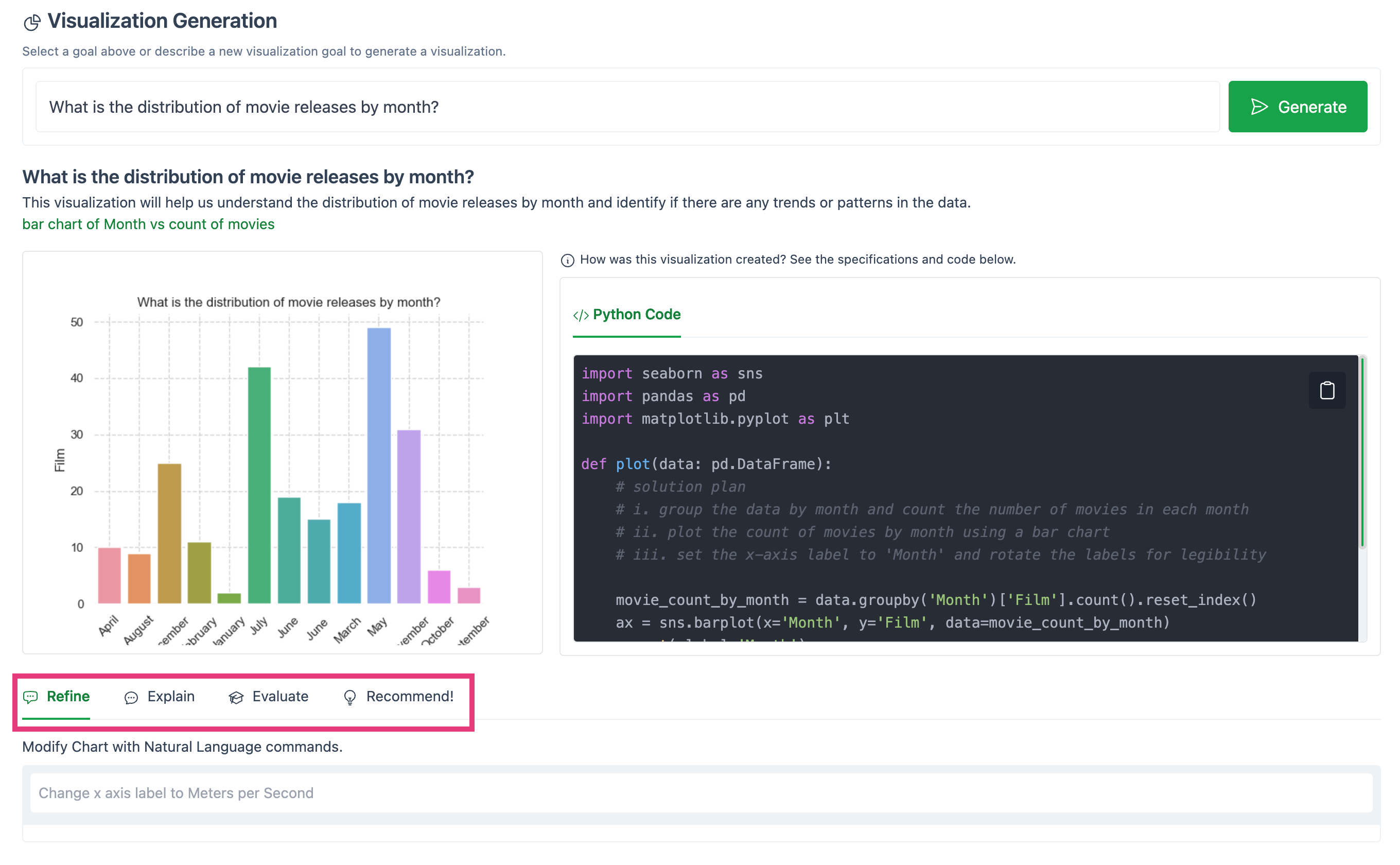Switch to the Explain tab
Image resolution: width=1400 pixels, height=865 pixels.
click(x=170, y=696)
